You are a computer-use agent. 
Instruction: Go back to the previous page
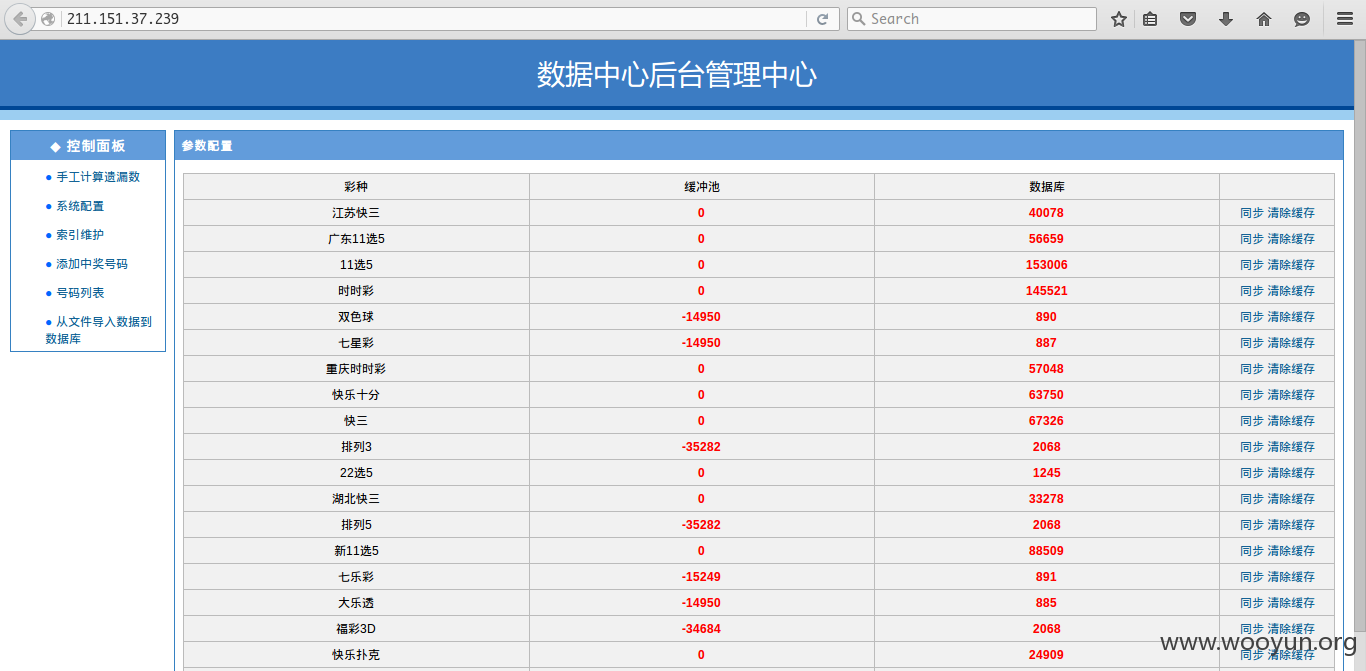click(x=20, y=19)
